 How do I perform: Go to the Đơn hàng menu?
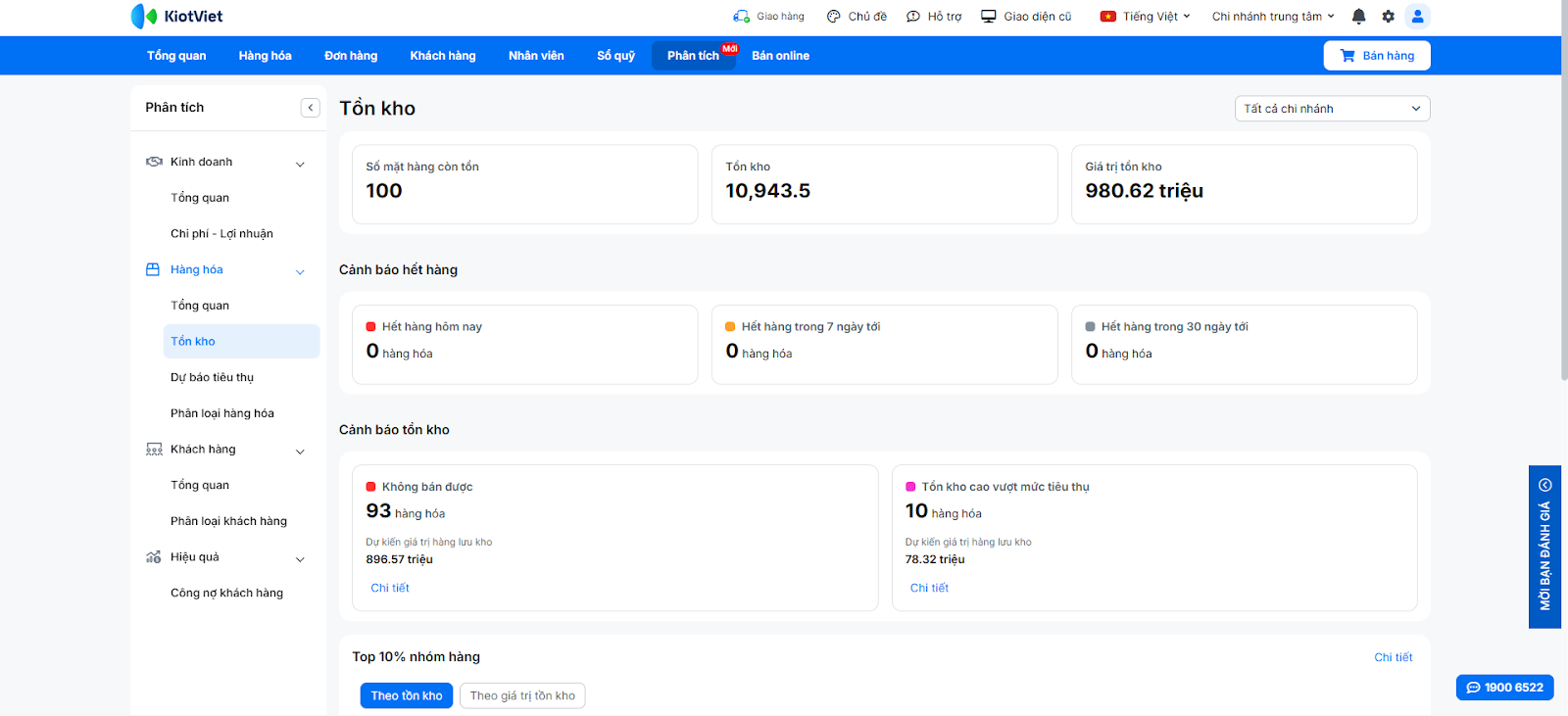coord(351,56)
